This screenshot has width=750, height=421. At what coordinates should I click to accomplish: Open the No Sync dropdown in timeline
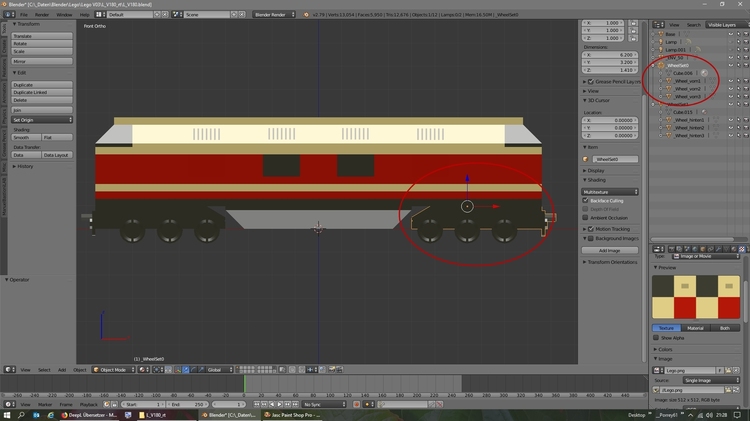click(x=324, y=404)
